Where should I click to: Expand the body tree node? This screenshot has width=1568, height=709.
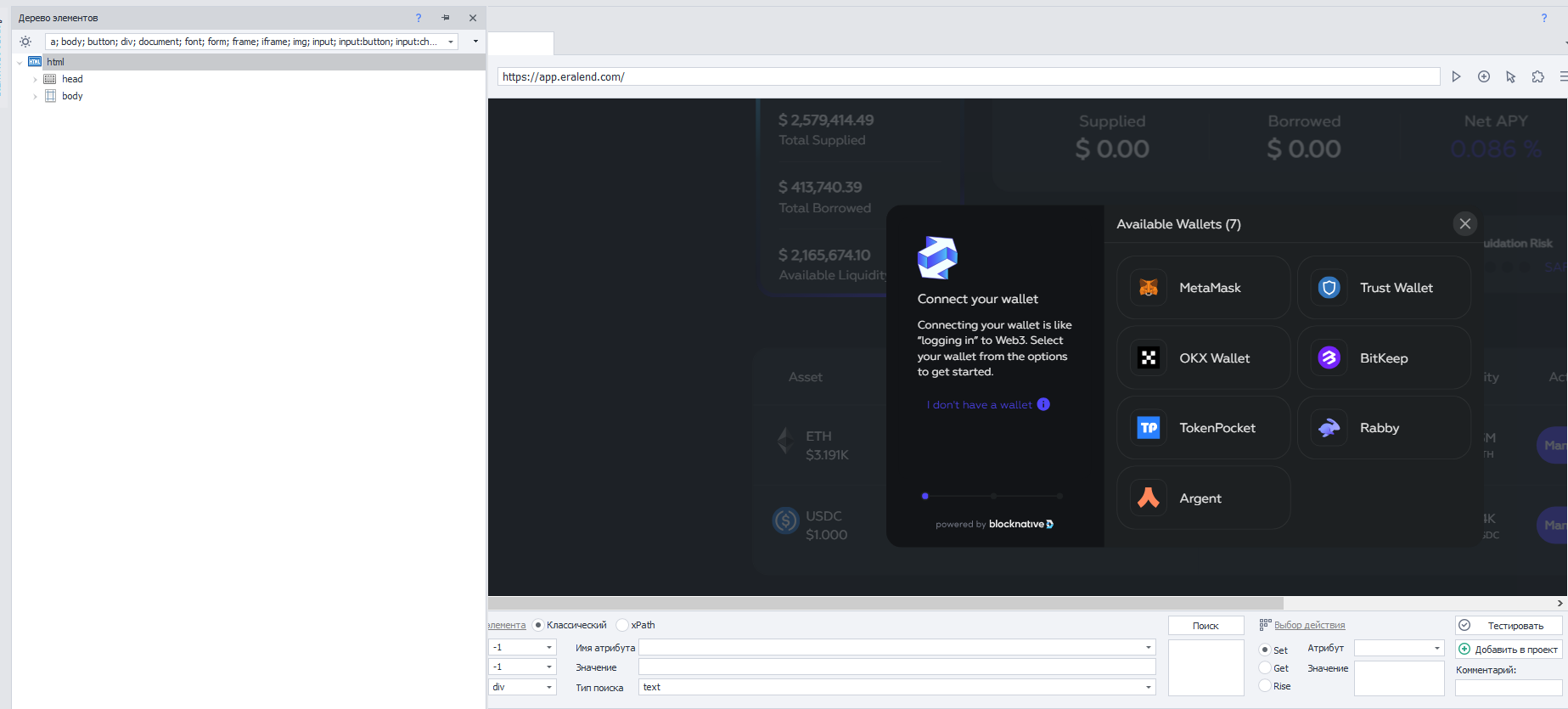coord(35,96)
